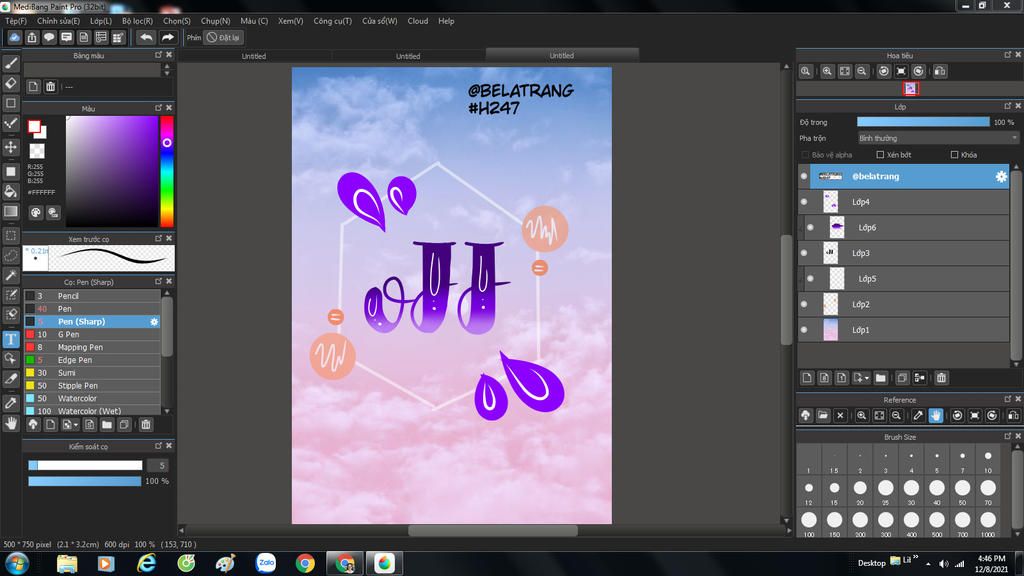Open settings gear of Pen (Sharp) brush

pyautogui.click(x=154, y=322)
